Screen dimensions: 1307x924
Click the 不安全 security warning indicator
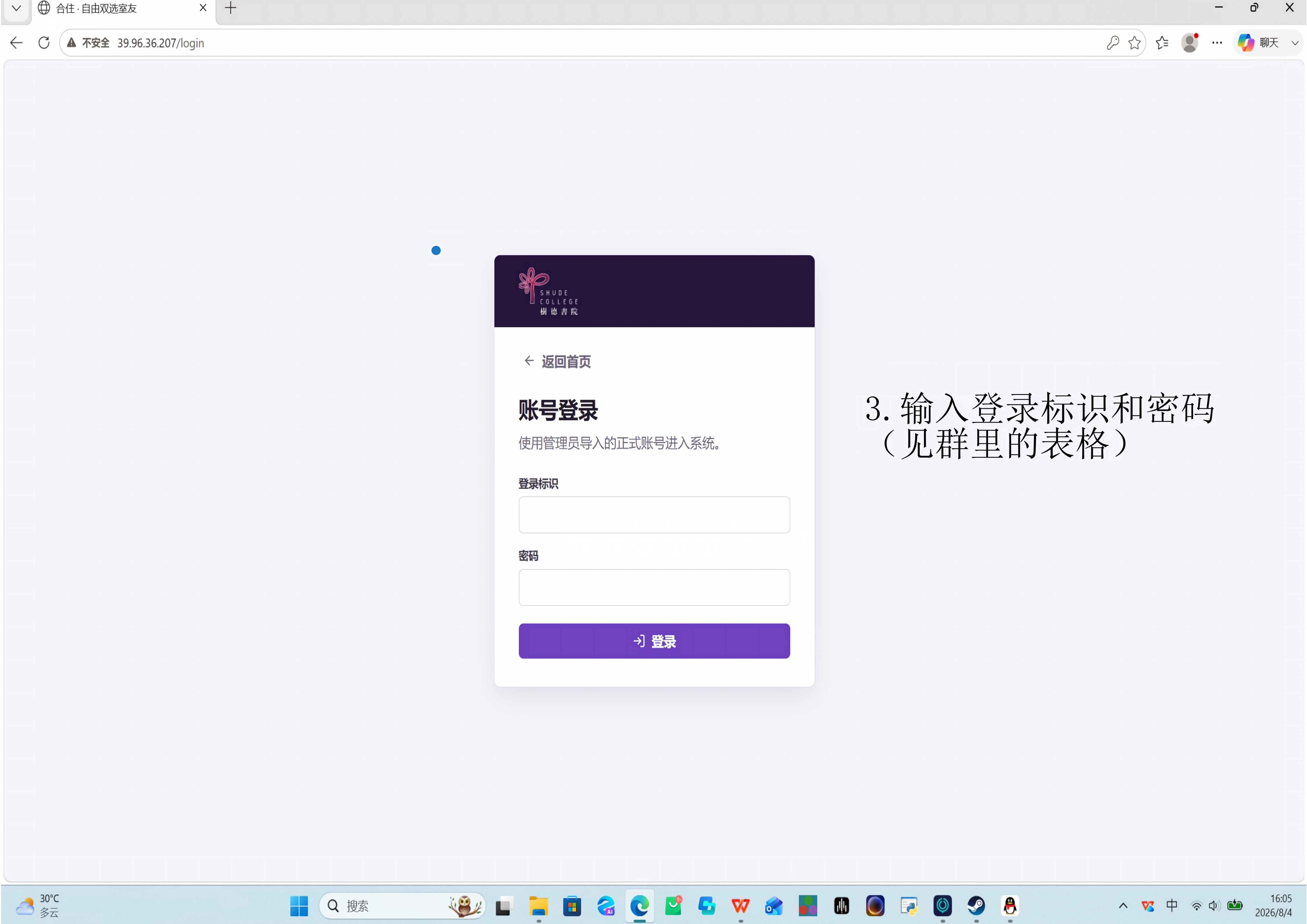tap(88, 43)
